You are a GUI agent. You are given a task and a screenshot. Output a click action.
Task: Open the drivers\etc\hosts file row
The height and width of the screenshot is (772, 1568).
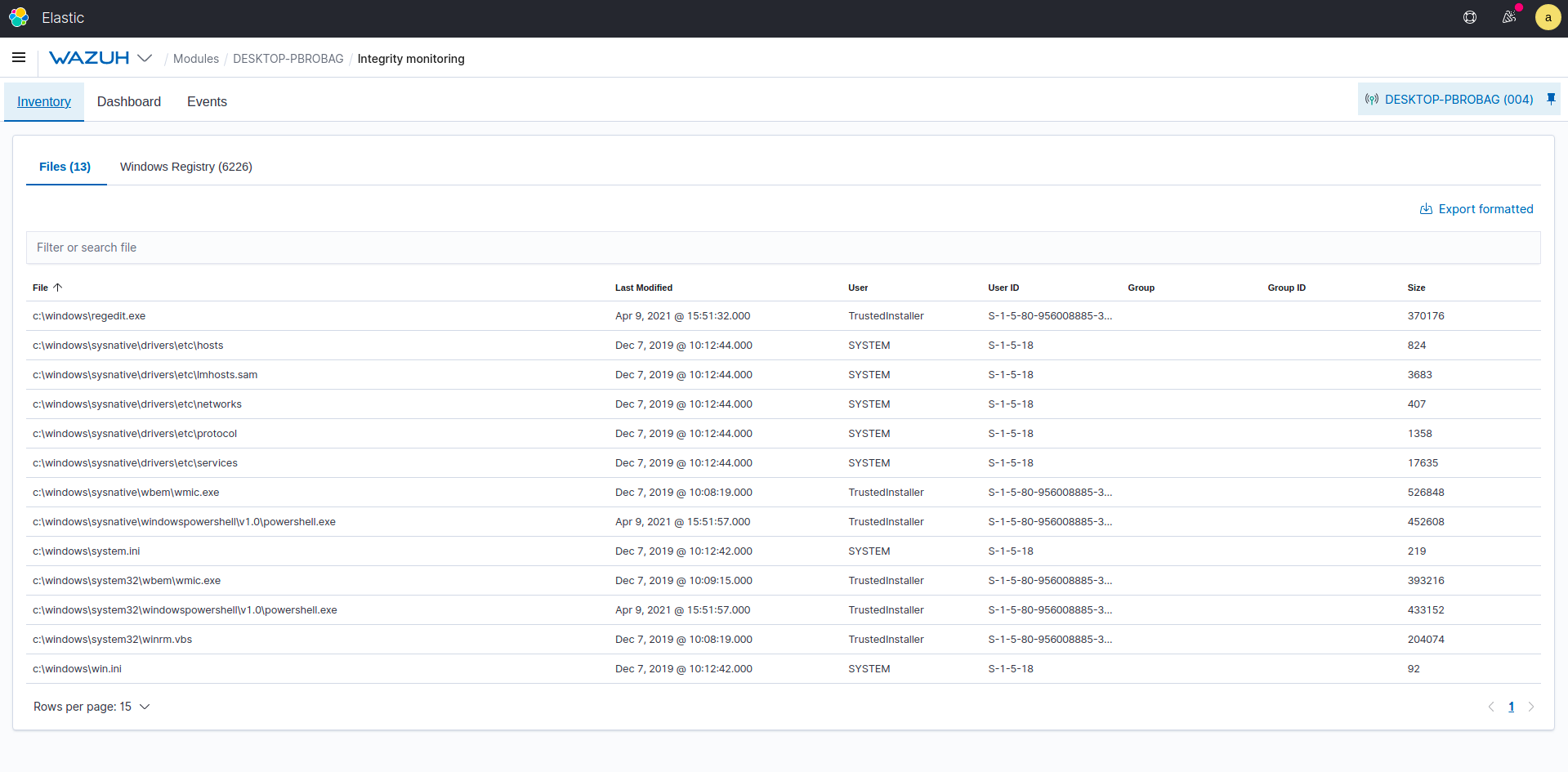tap(784, 346)
